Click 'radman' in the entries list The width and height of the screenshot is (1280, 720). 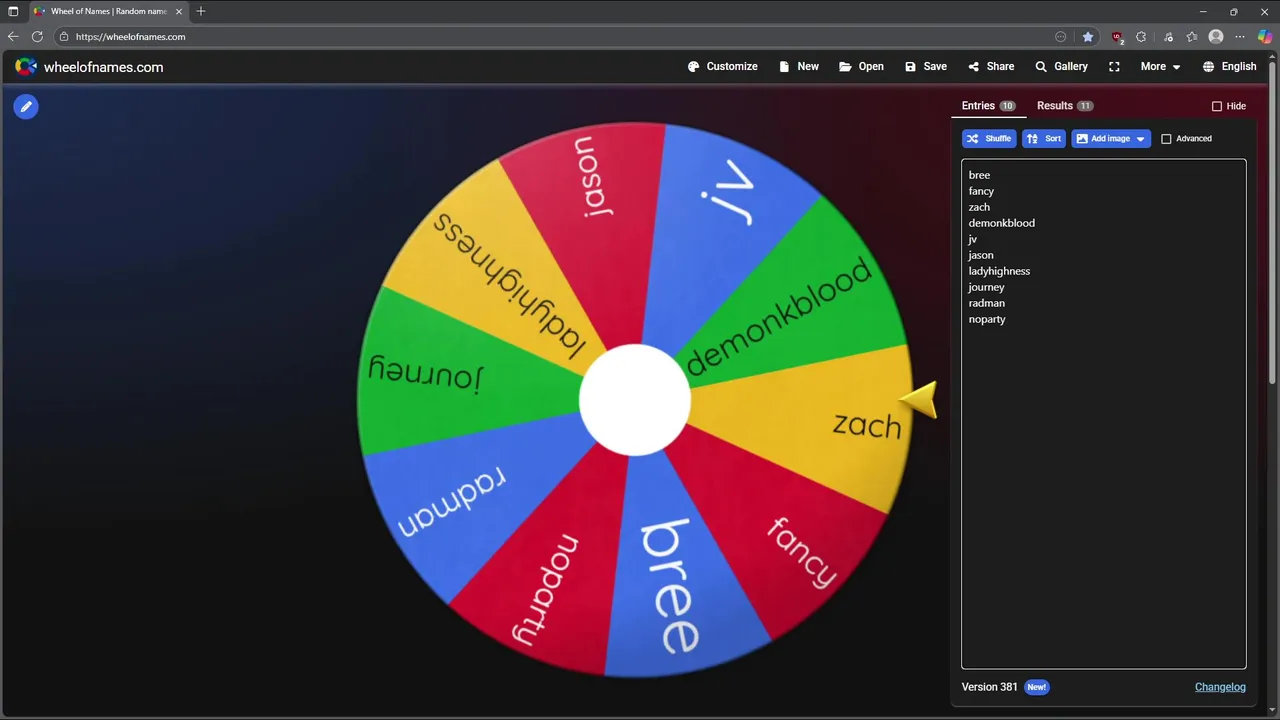(x=986, y=303)
